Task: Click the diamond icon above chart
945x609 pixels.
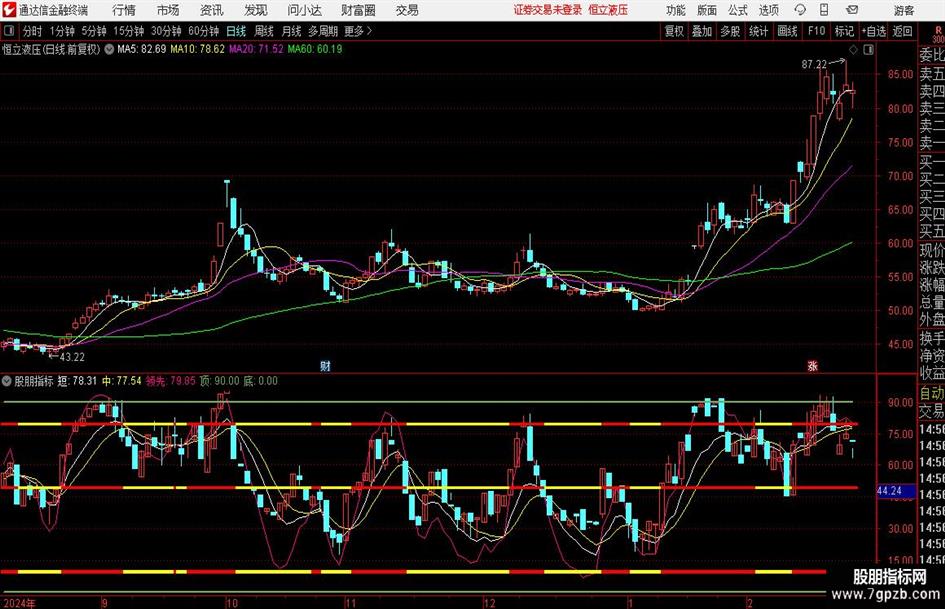Action: click(853, 49)
